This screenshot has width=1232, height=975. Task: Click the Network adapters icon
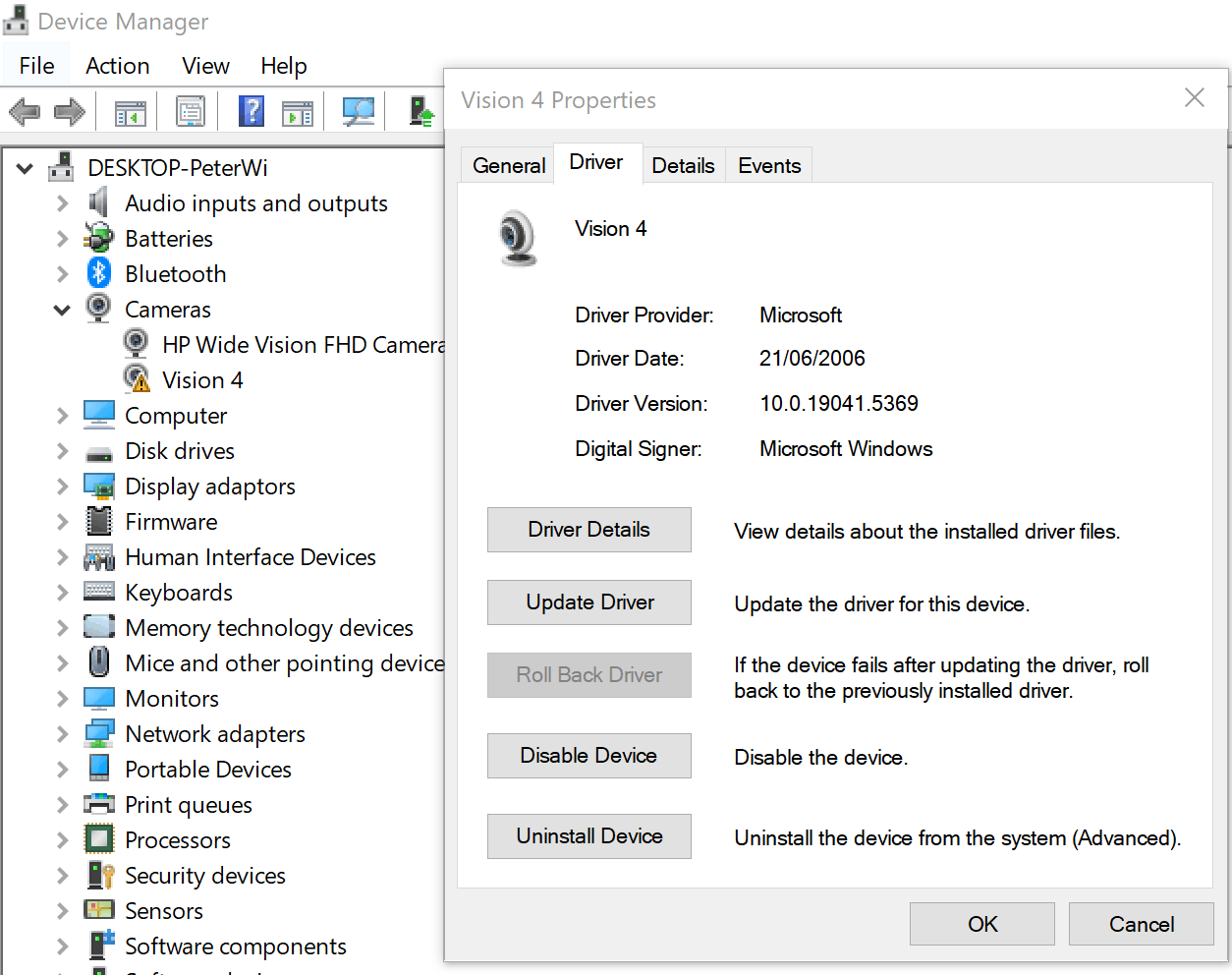(98, 733)
